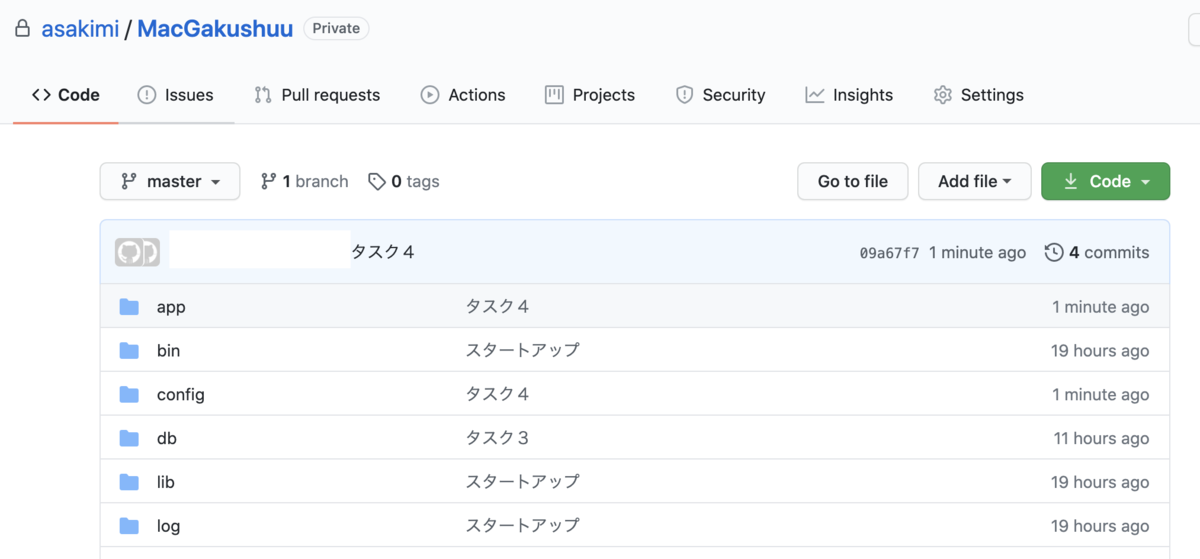This screenshot has height=559, width=1200.
Task: Open the app folder
Action: coord(171,307)
